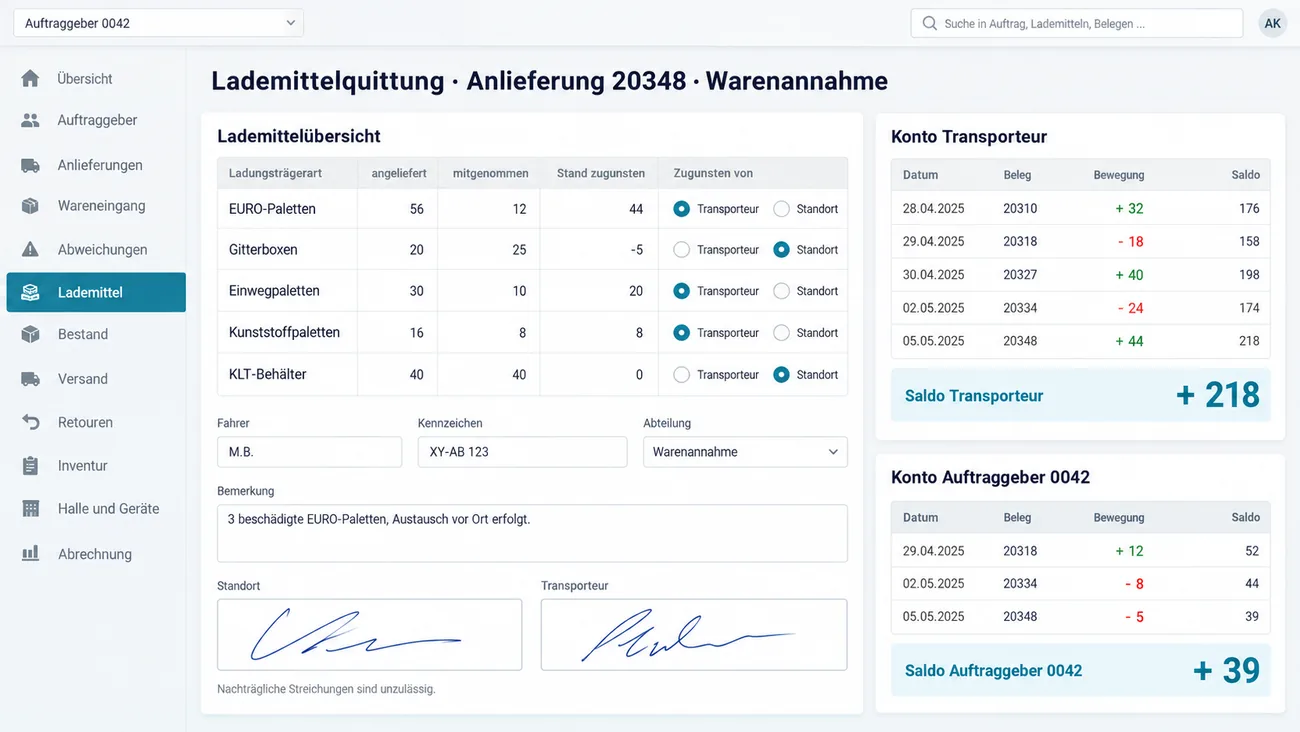The image size is (1300, 732).
Task: Click the Retouren return arrow icon
Action: [30, 422]
